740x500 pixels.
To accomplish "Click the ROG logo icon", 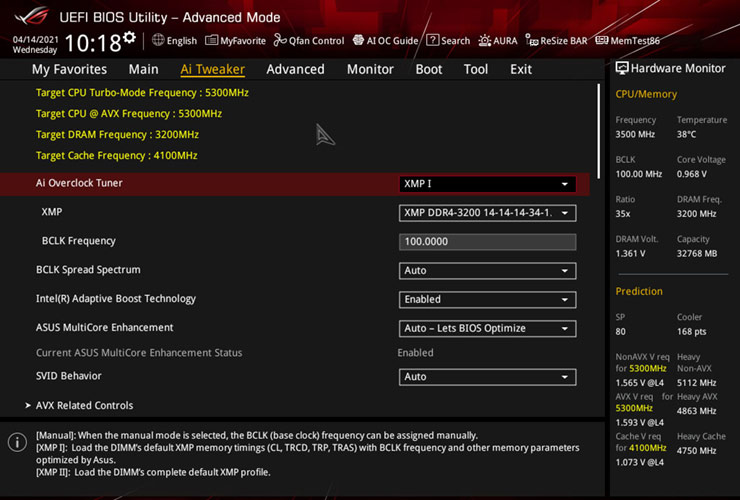I will point(32,17).
